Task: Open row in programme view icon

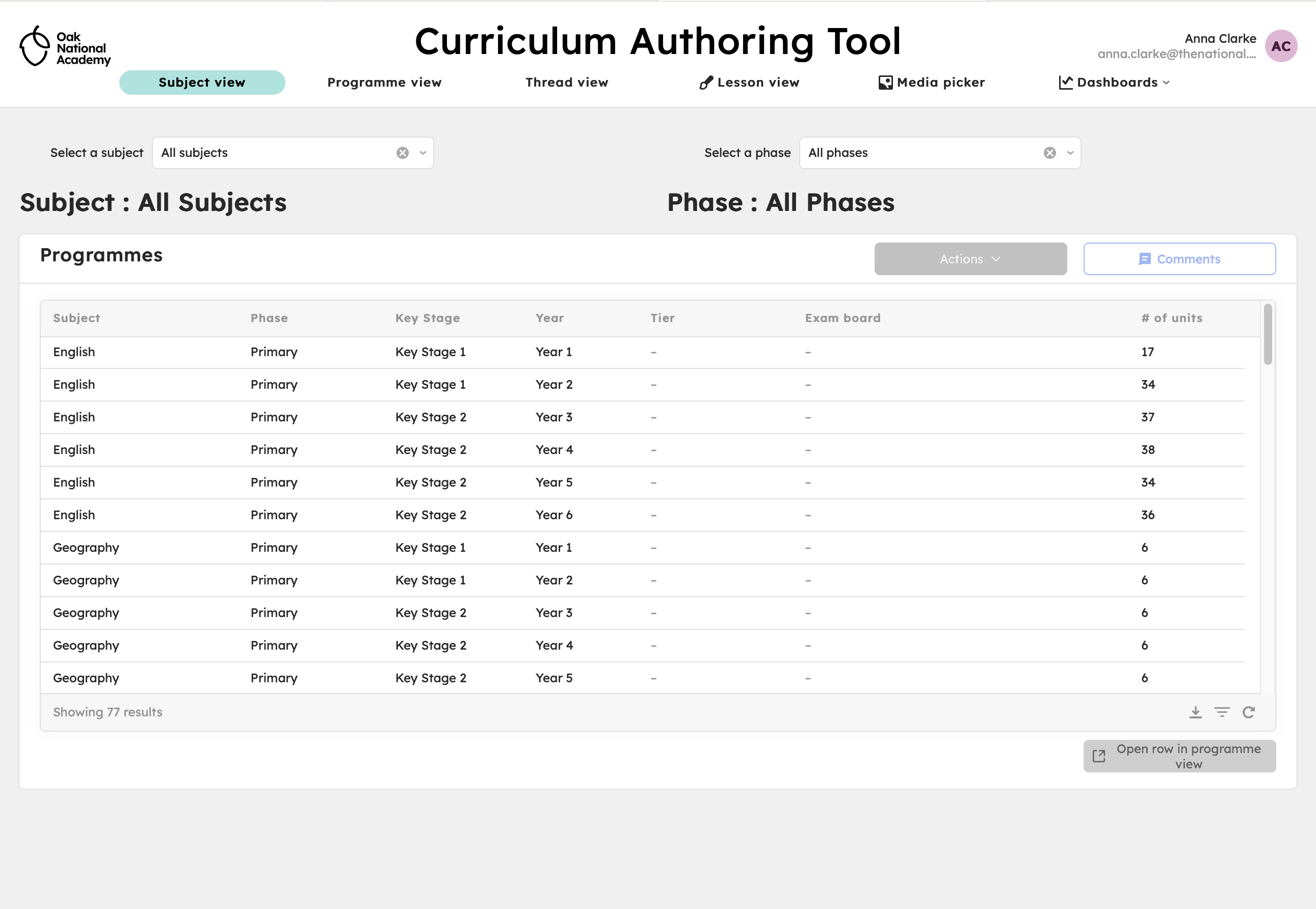Action: (1099, 757)
